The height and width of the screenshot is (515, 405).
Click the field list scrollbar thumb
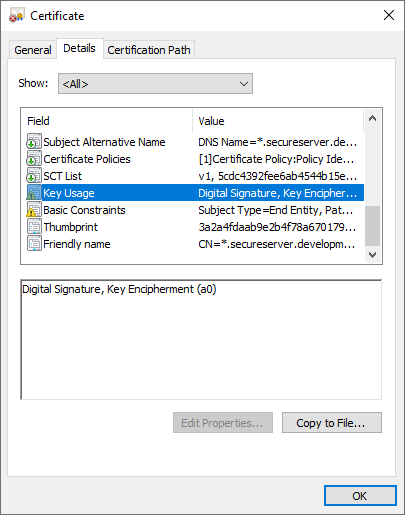click(x=372, y=226)
